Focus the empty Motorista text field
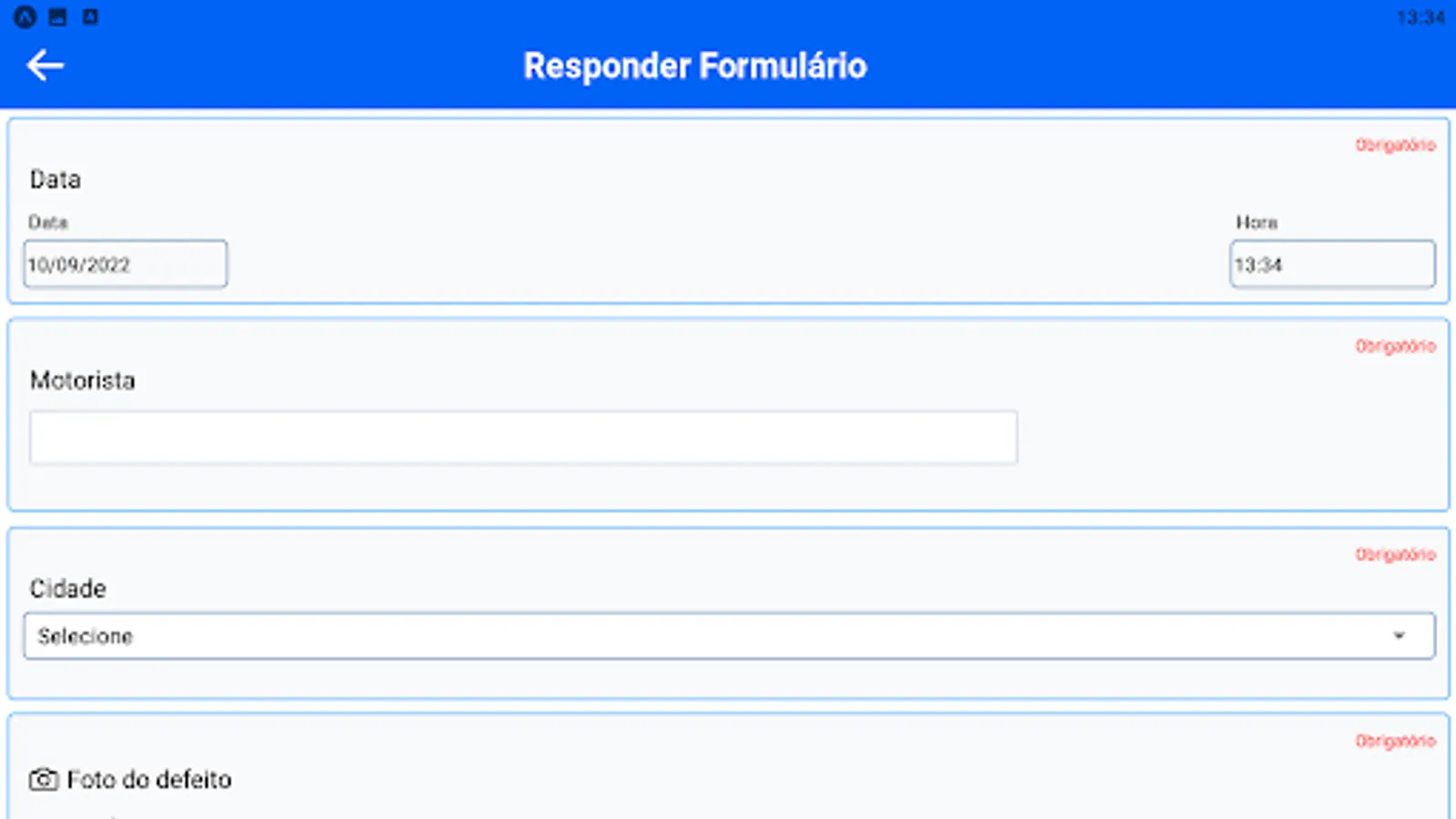The image size is (1456, 819). (x=523, y=437)
